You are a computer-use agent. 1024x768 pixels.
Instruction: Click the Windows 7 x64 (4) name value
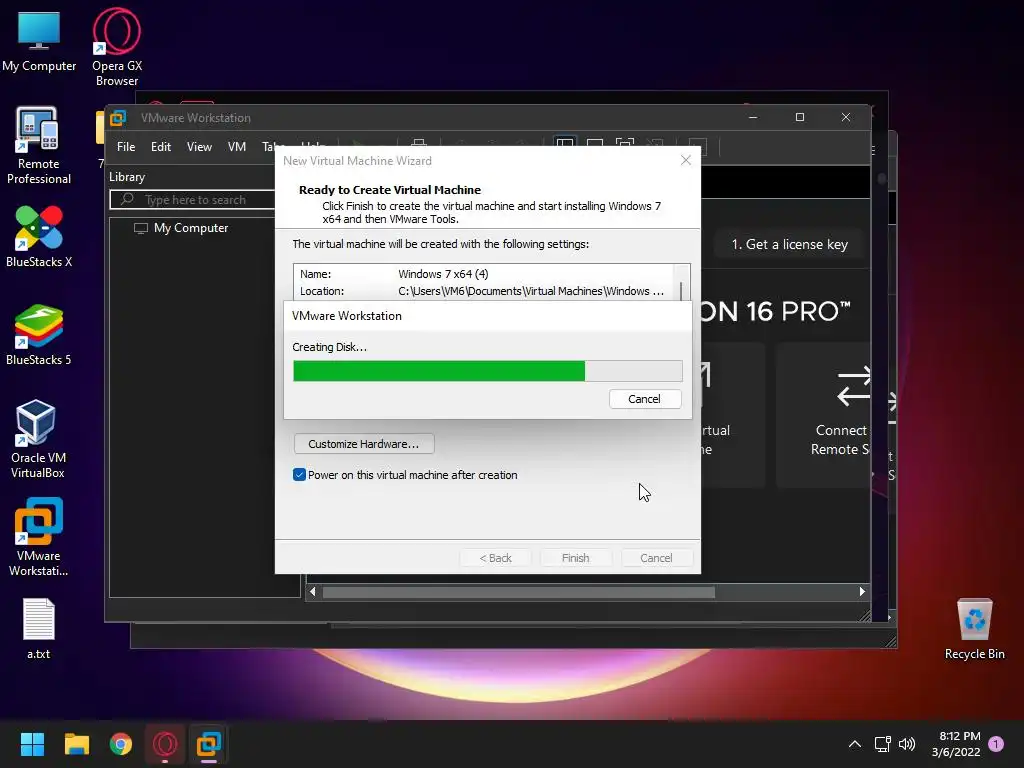[x=443, y=274]
